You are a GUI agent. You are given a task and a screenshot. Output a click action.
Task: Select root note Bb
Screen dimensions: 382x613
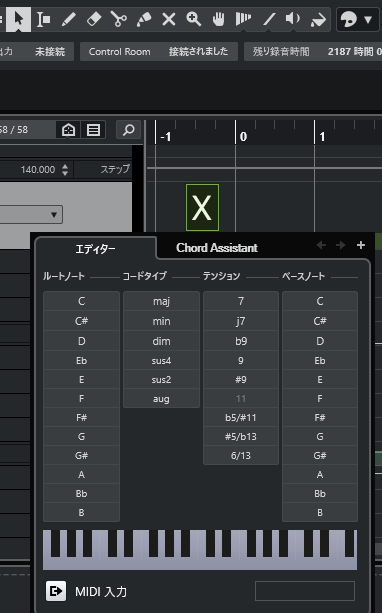tap(81, 493)
